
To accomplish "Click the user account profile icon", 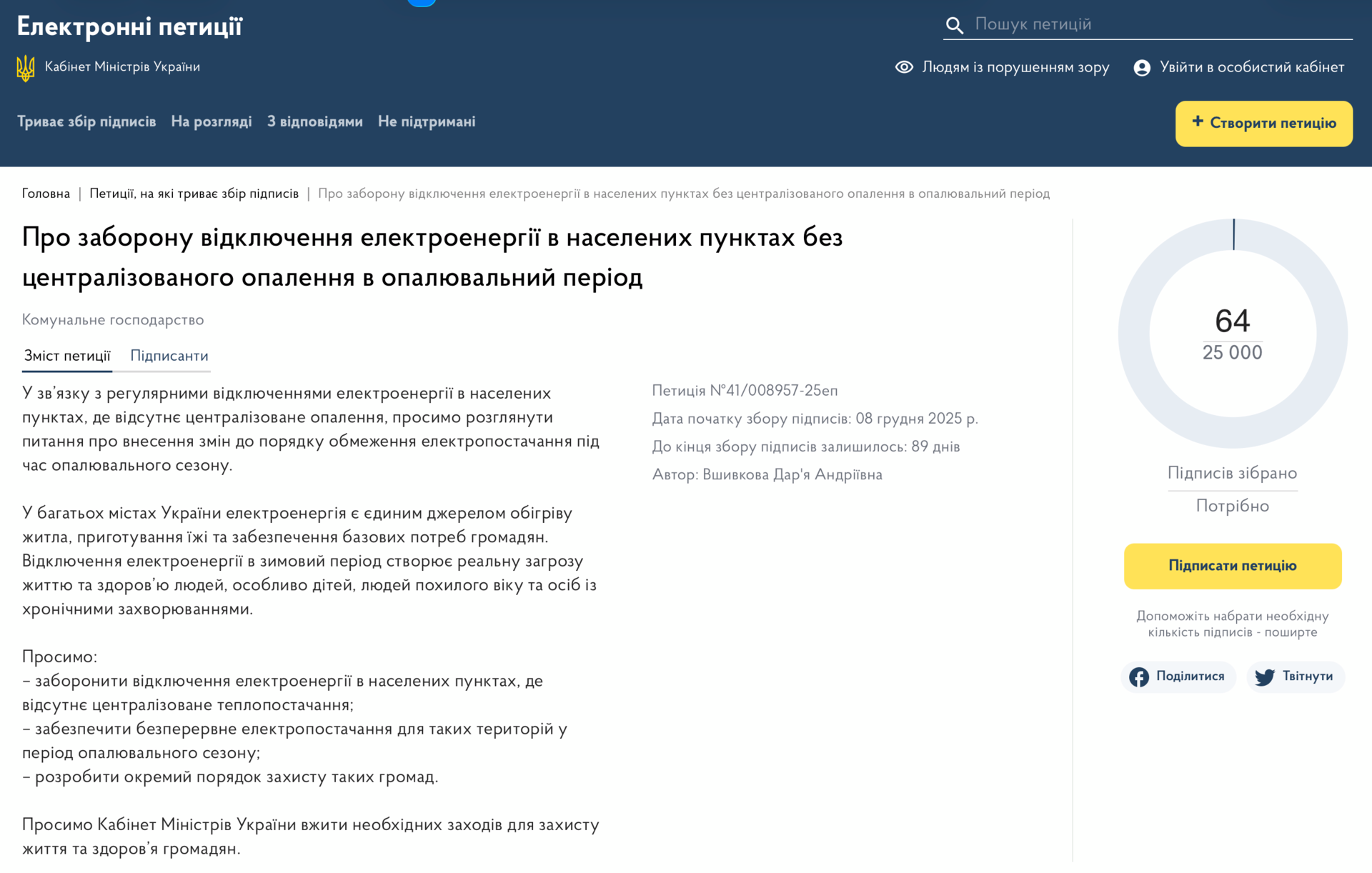I will (x=1142, y=68).
